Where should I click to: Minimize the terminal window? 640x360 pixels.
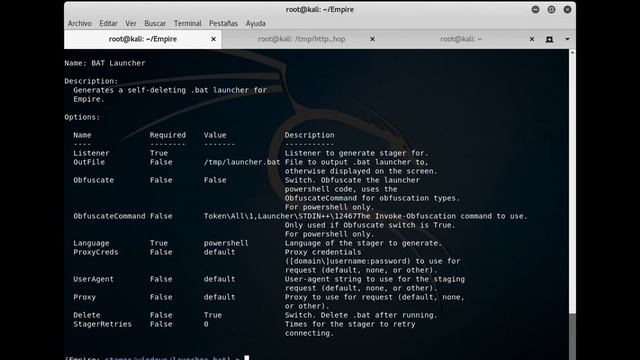click(x=536, y=9)
